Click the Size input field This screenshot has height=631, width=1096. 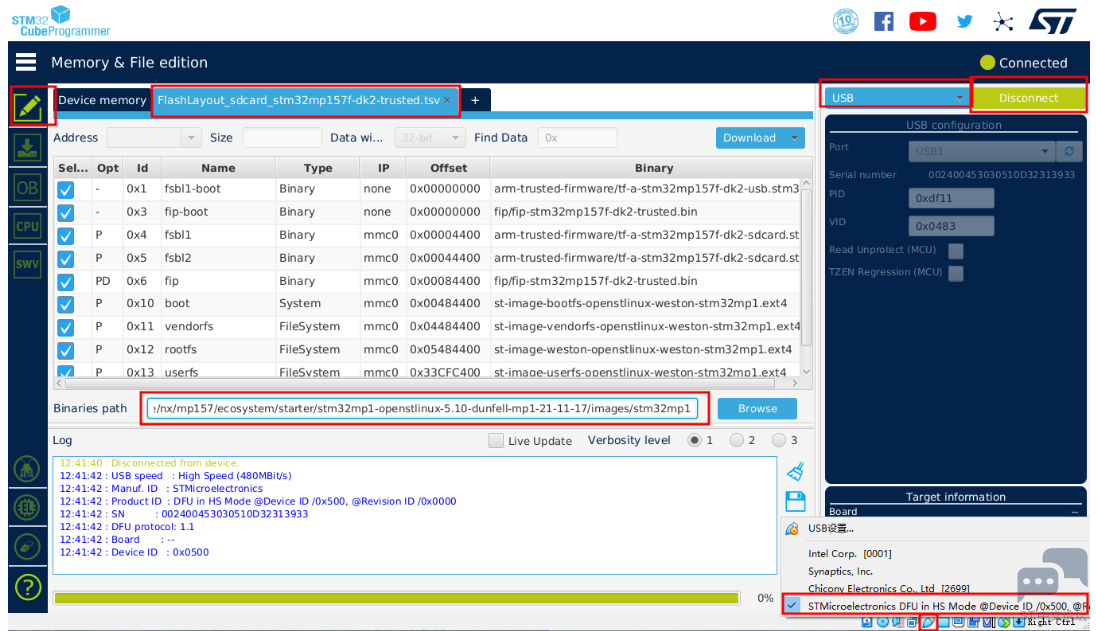[282, 138]
